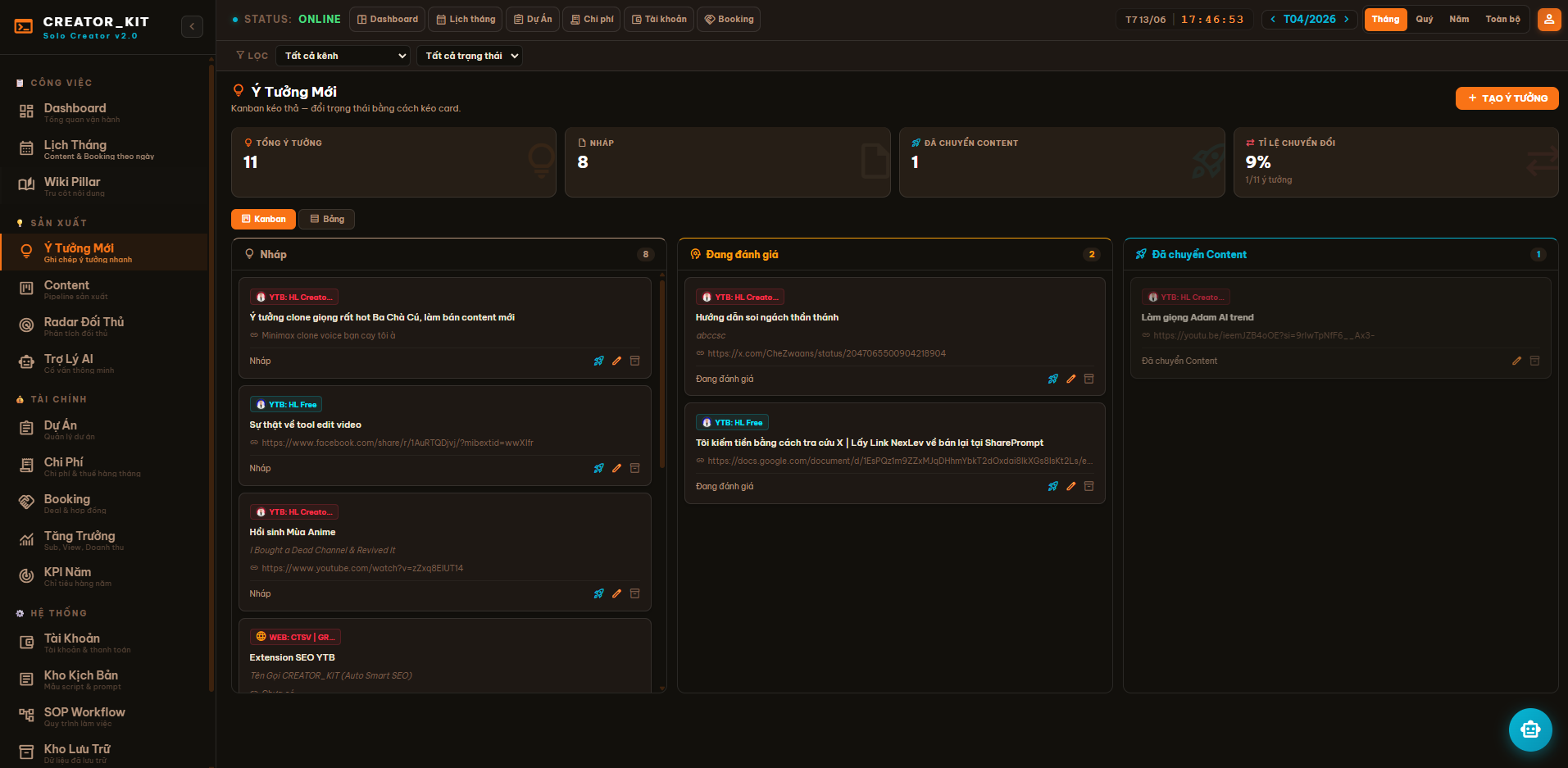Screen dimensions: 1568x768
Task: Open the 'Tất cả trạng thái' status filter dropdown
Action: (x=470, y=56)
